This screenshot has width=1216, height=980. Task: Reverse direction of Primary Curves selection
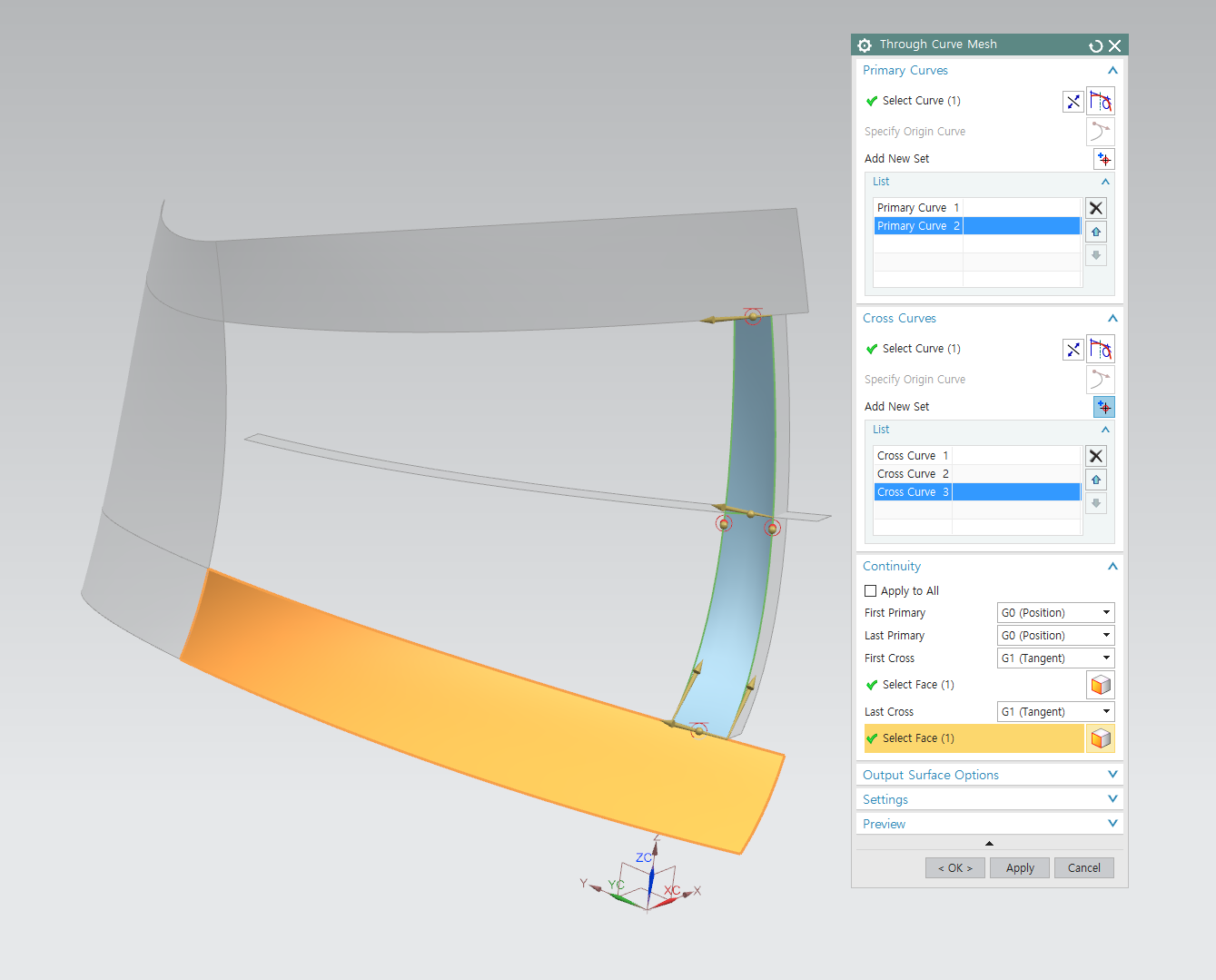pos(1073,101)
